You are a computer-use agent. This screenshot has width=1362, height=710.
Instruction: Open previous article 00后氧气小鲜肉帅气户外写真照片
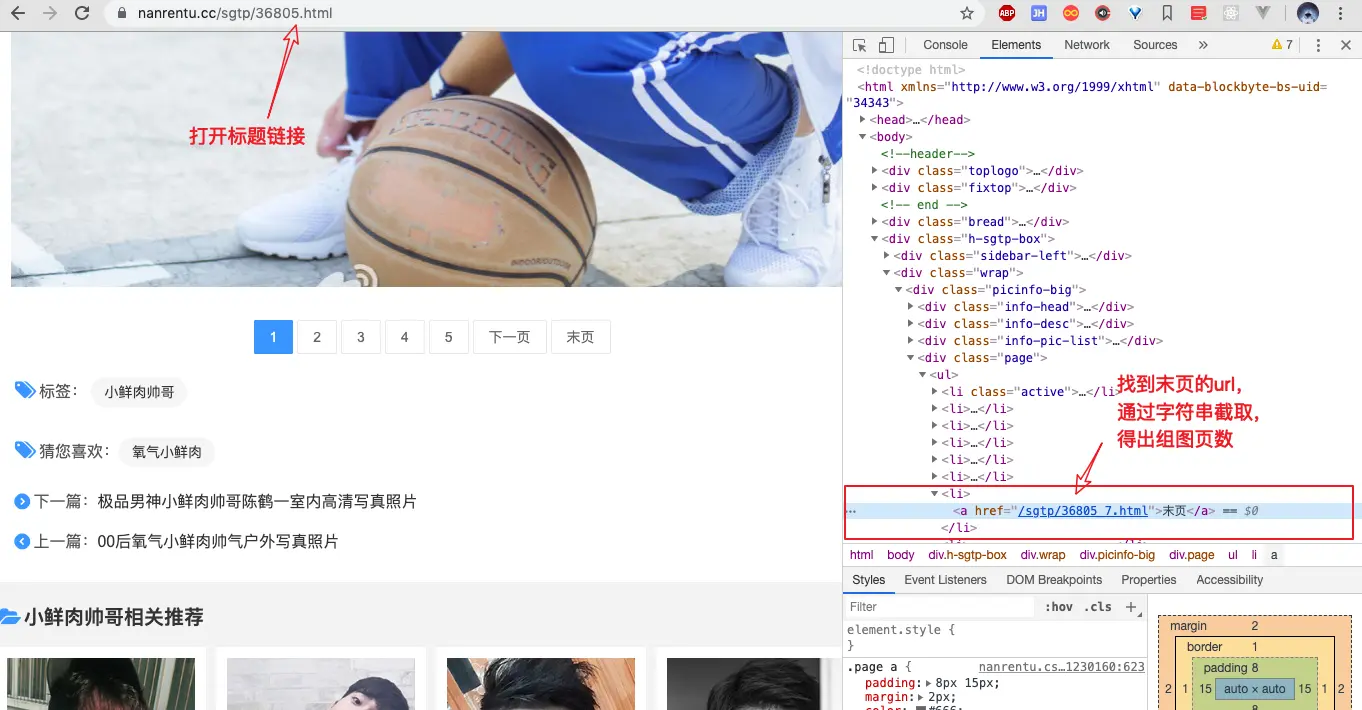point(218,541)
